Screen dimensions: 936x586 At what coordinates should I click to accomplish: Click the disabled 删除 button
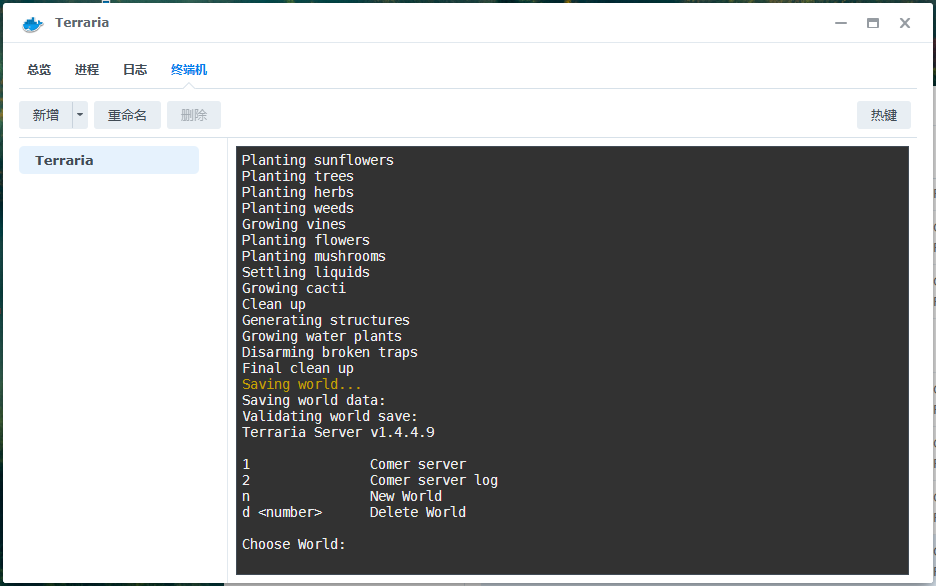[x=193, y=114]
